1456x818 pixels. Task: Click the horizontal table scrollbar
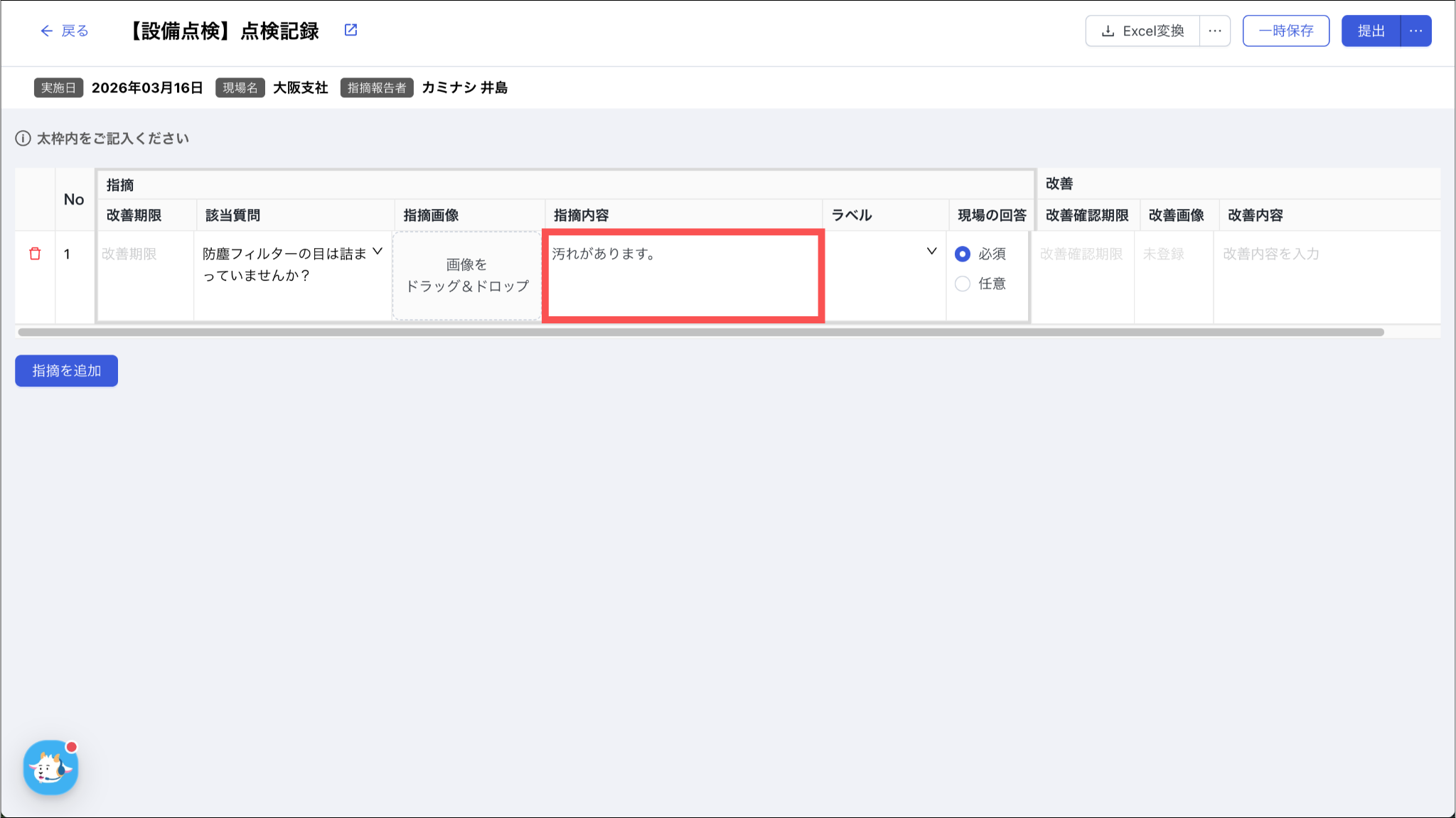(x=700, y=332)
